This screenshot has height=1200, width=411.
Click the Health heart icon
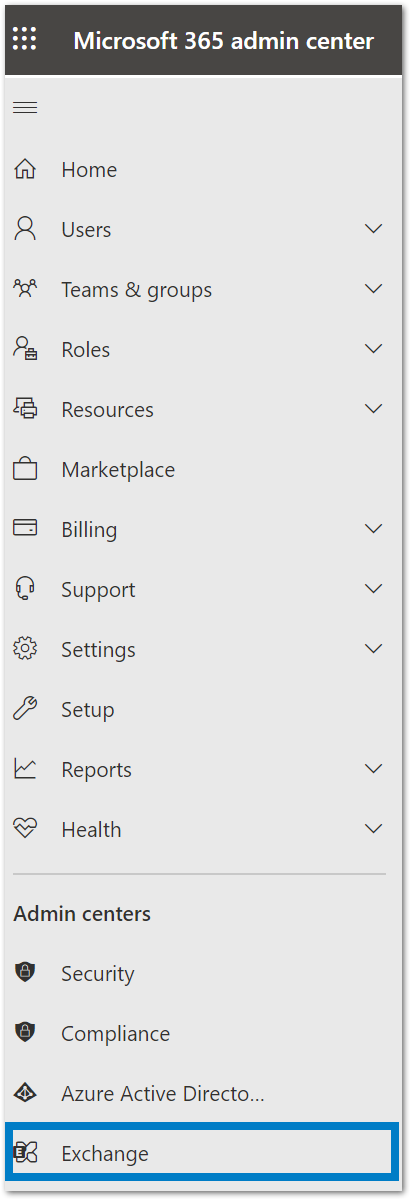coord(25,829)
